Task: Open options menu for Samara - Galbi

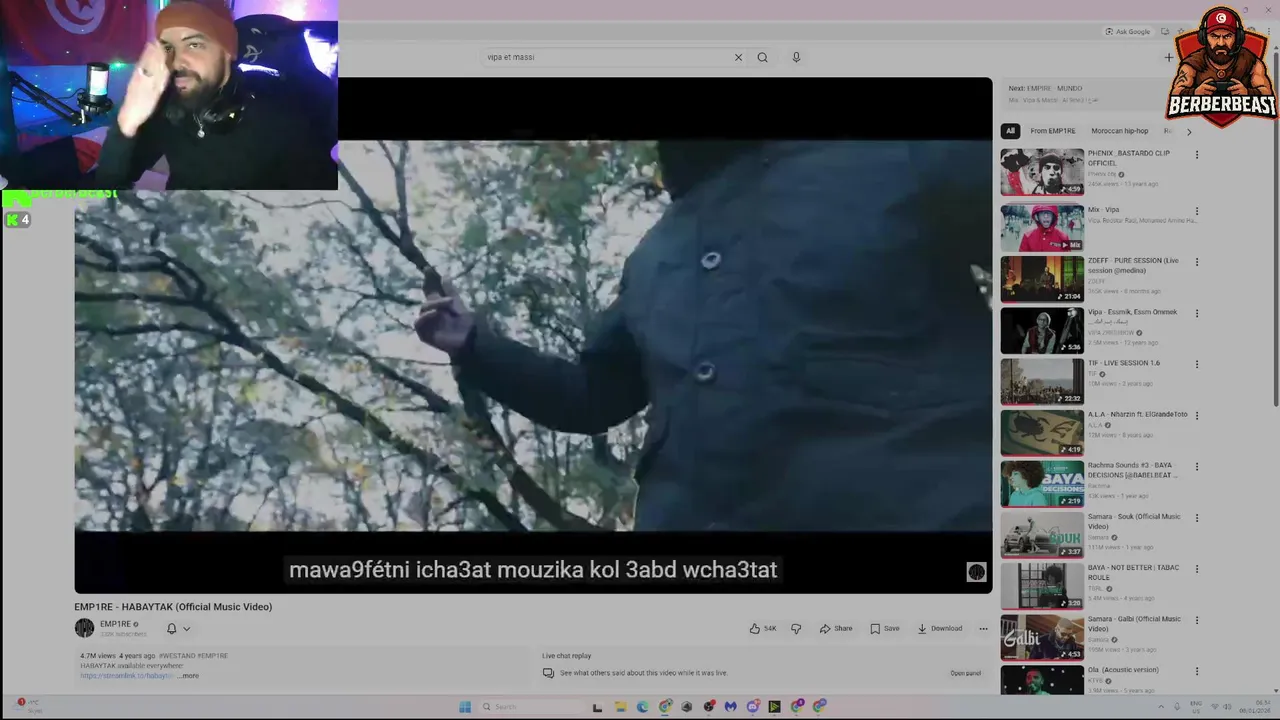Action: tap(1196, 620)
